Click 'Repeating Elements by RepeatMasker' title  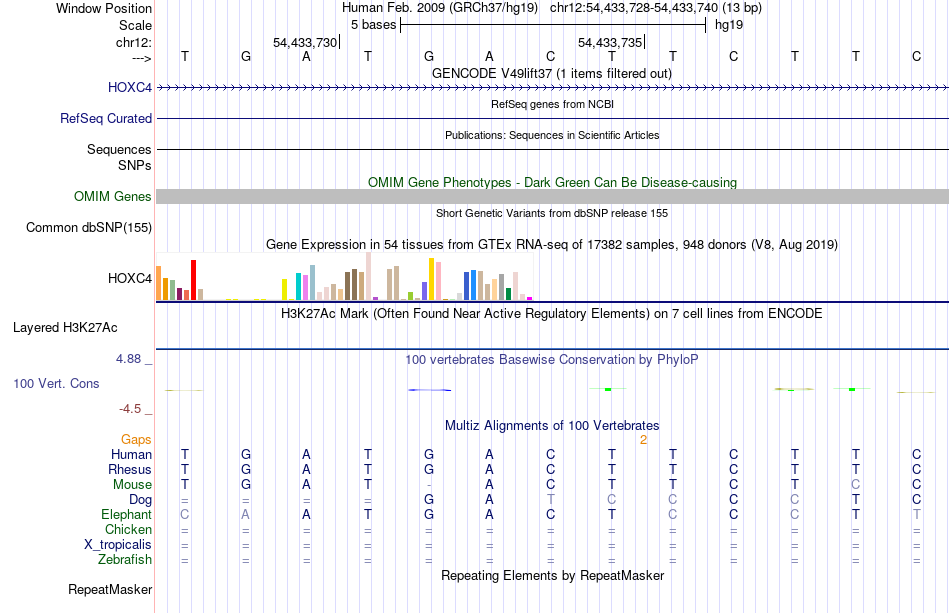pyautogui.click(x=552, y=575)
